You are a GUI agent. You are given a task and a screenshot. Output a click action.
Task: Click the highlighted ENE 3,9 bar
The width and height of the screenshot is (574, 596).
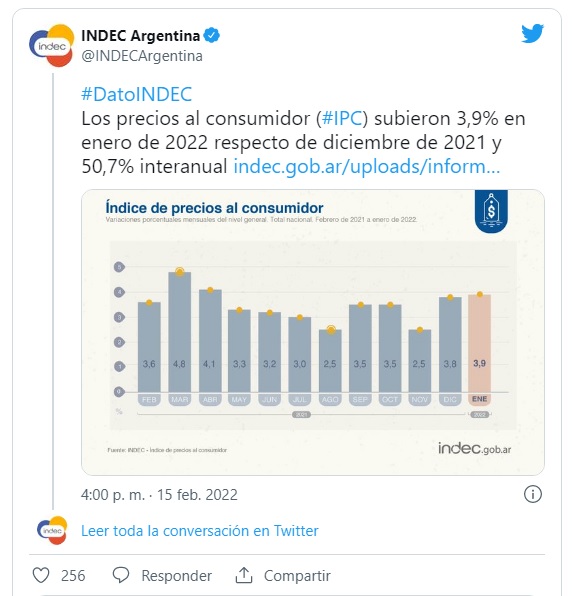[x=479, y=343]
